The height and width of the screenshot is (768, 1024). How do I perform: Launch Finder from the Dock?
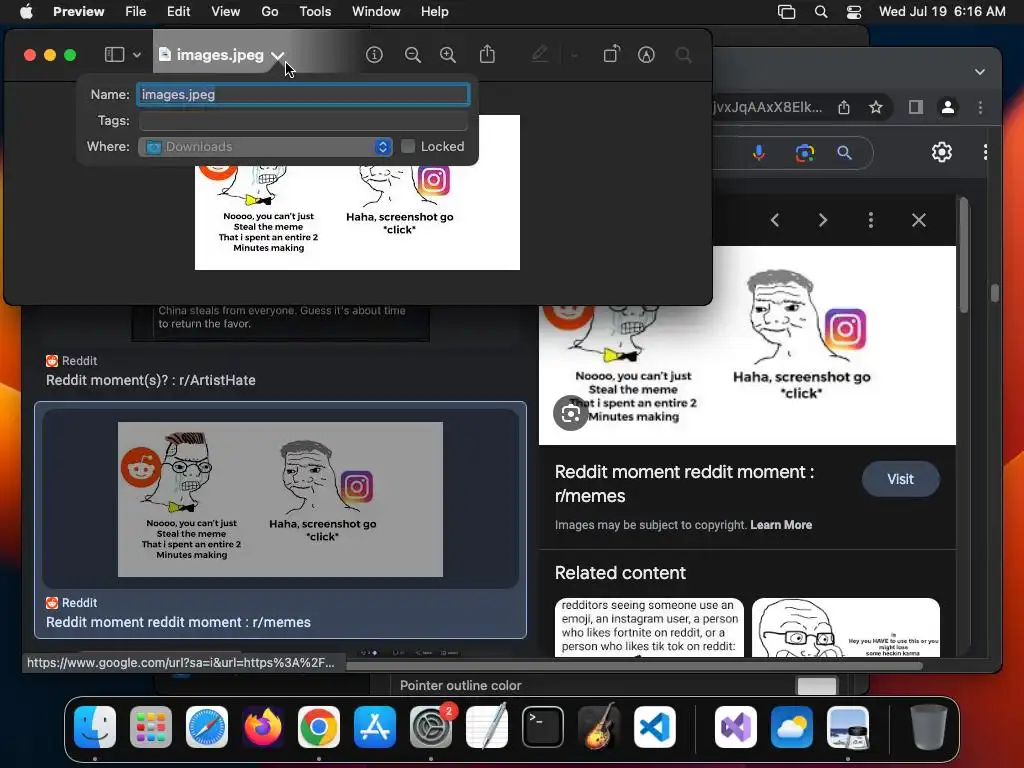95,727
